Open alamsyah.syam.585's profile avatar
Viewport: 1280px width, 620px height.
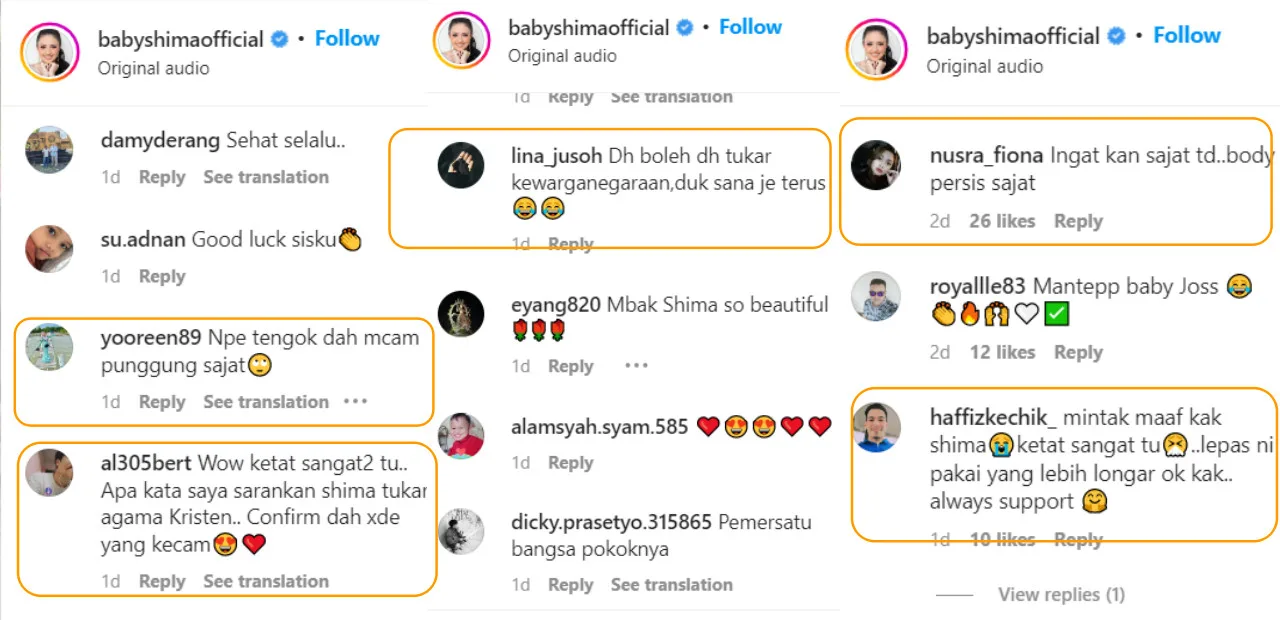(461, 436)
